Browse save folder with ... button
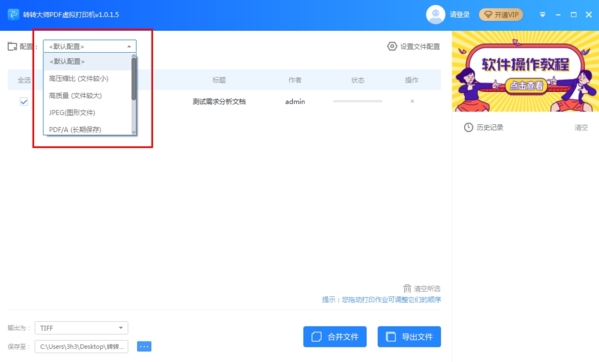 (144, 346)
